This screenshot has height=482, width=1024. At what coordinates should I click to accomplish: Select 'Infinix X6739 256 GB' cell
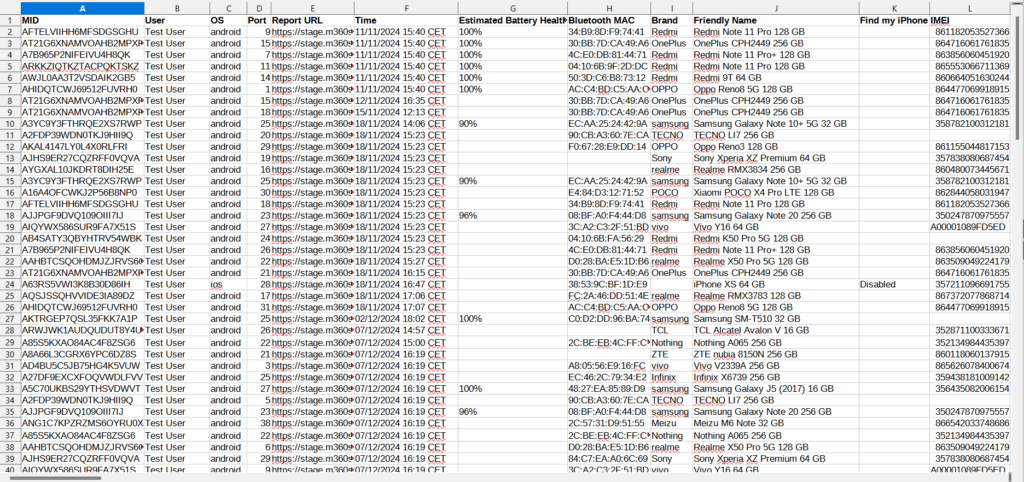click(775, 377)
